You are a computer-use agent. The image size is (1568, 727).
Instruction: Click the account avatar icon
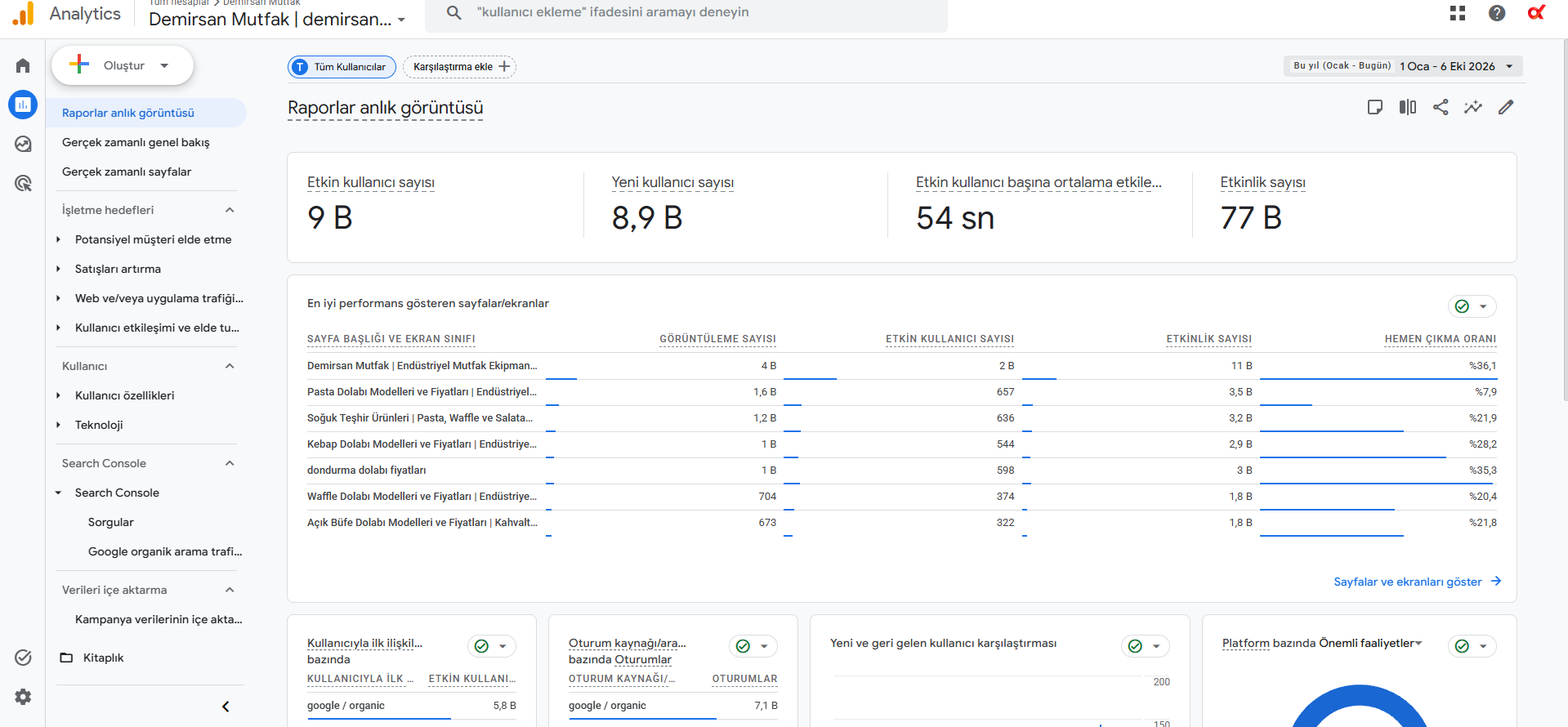(x=1536, y=12)
